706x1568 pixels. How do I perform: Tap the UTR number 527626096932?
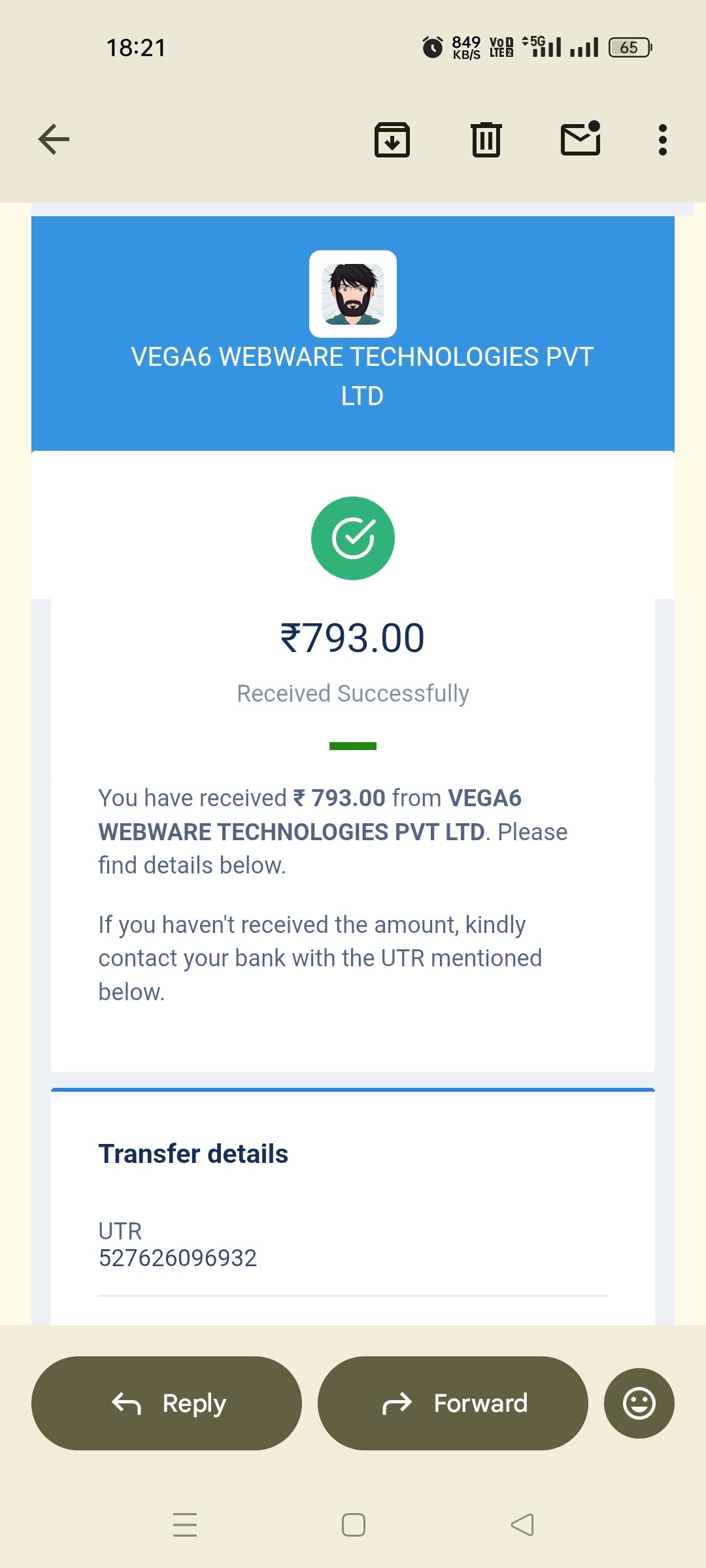point(178,1258)
